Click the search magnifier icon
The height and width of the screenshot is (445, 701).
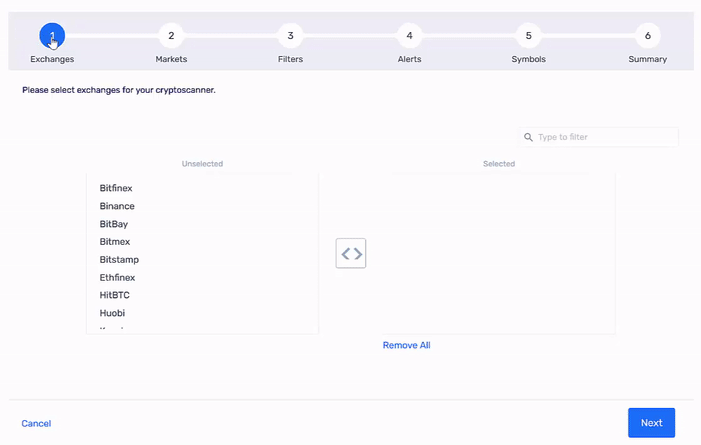pyautogui.click(x=528, y=137)
